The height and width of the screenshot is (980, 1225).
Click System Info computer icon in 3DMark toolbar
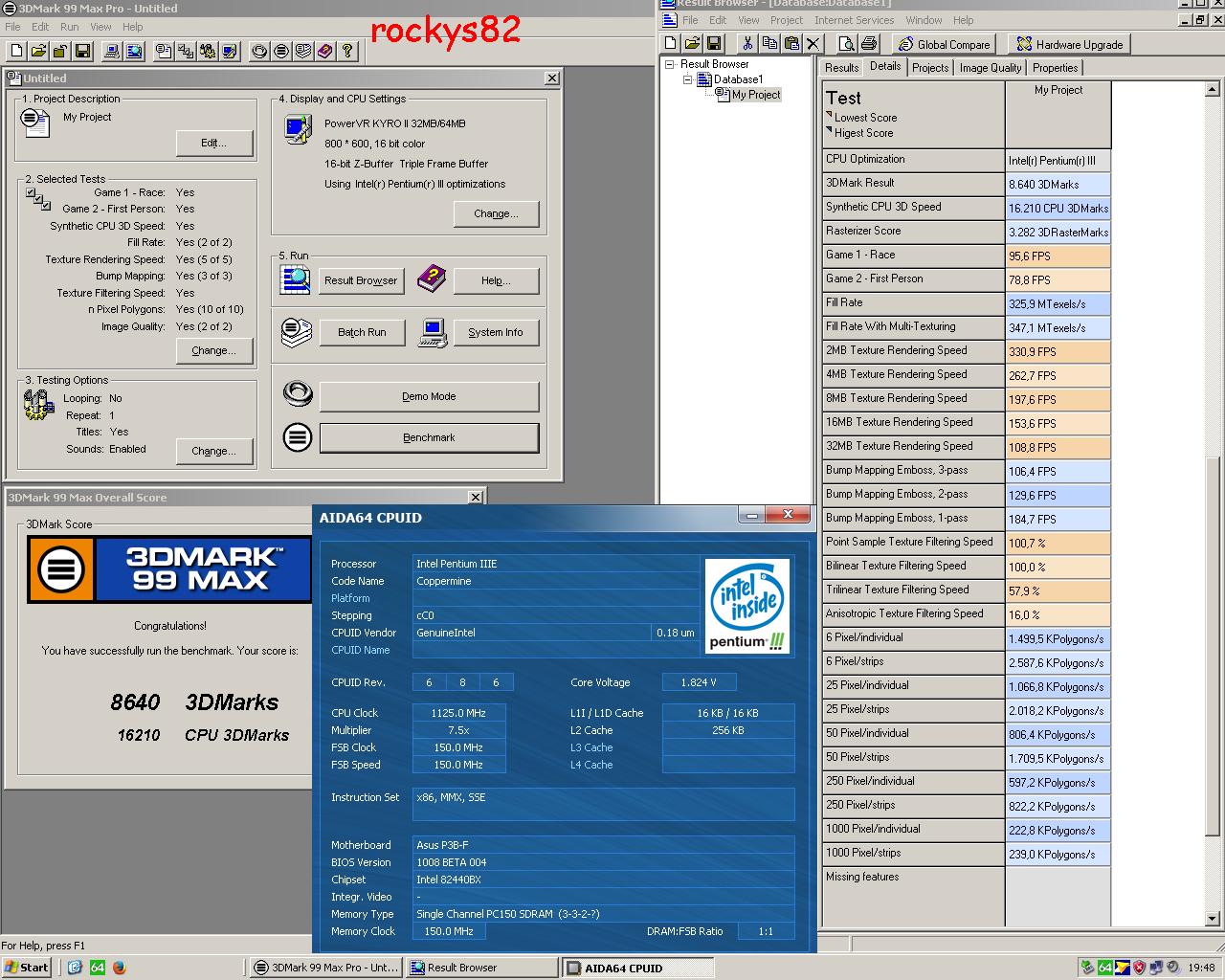pos(112,51)
